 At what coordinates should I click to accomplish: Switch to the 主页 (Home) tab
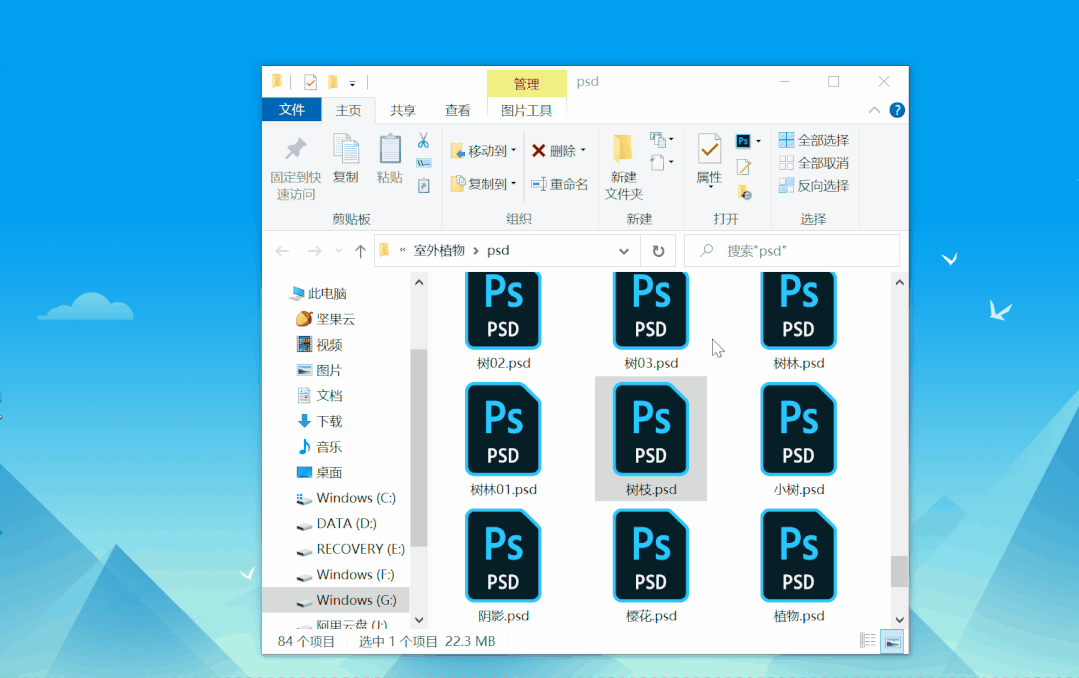pyautogui.click(x=348, y=110)
